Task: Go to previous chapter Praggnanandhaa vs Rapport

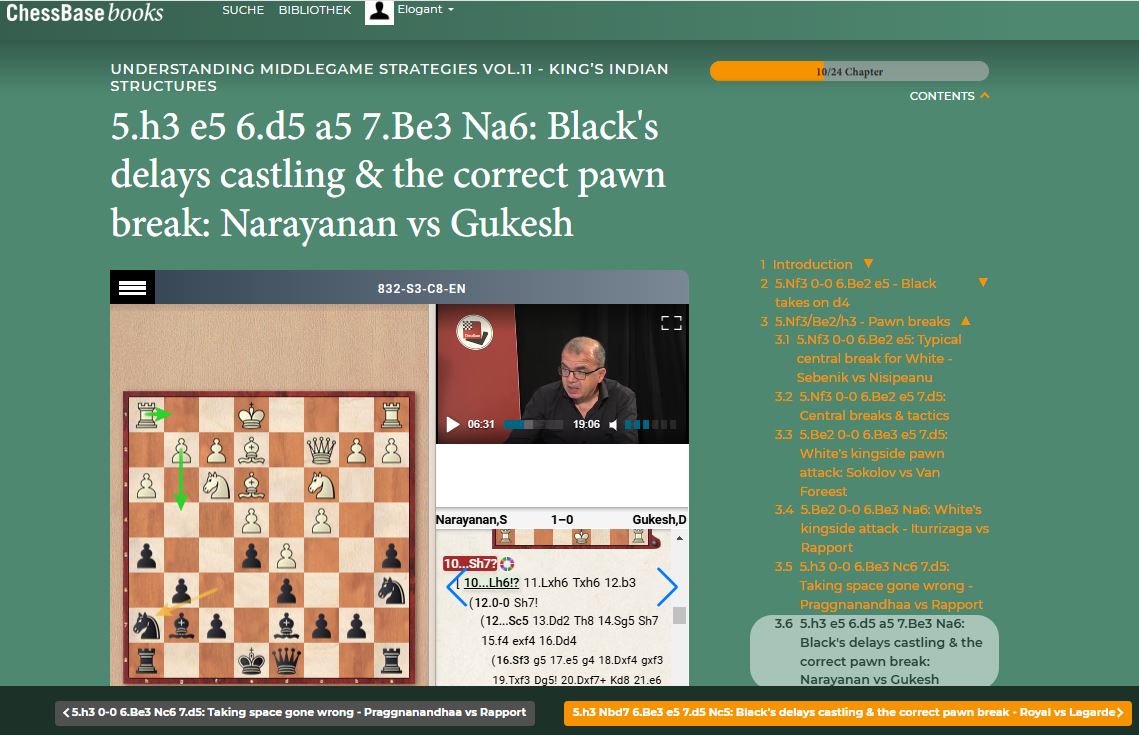Action: (x=294, y=712)
